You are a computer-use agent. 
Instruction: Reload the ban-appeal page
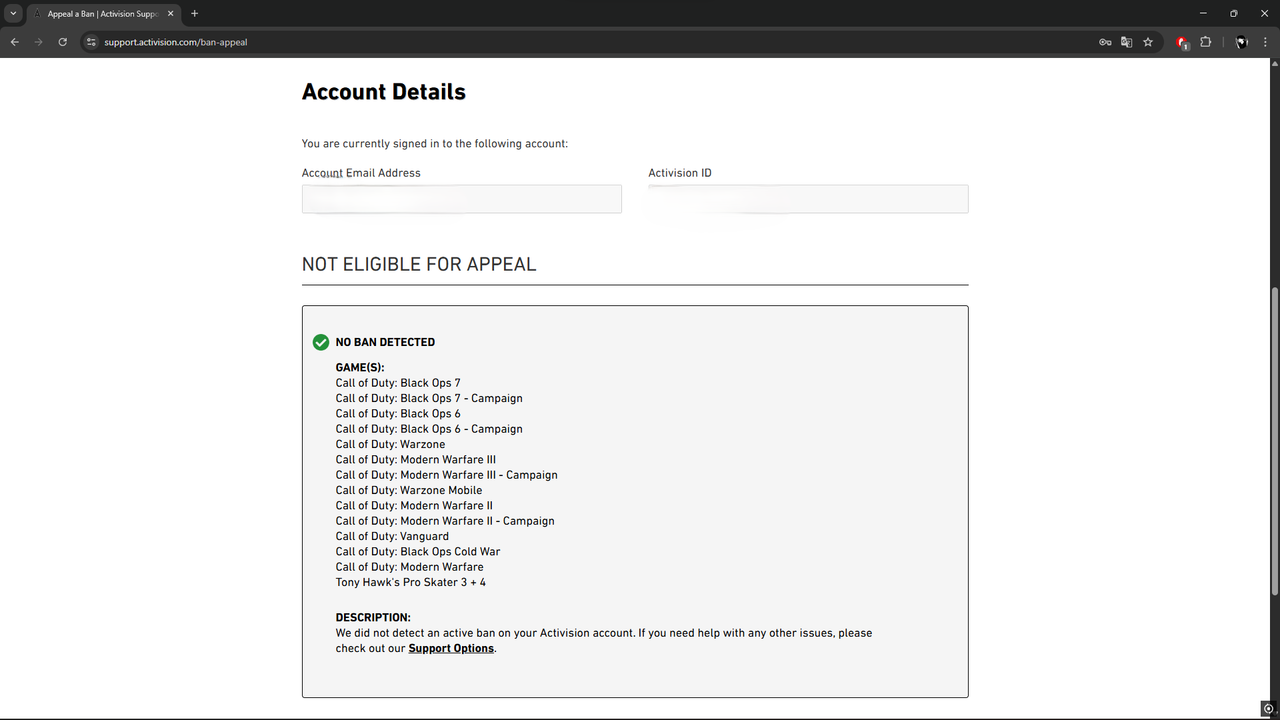[x=63, y=42]
